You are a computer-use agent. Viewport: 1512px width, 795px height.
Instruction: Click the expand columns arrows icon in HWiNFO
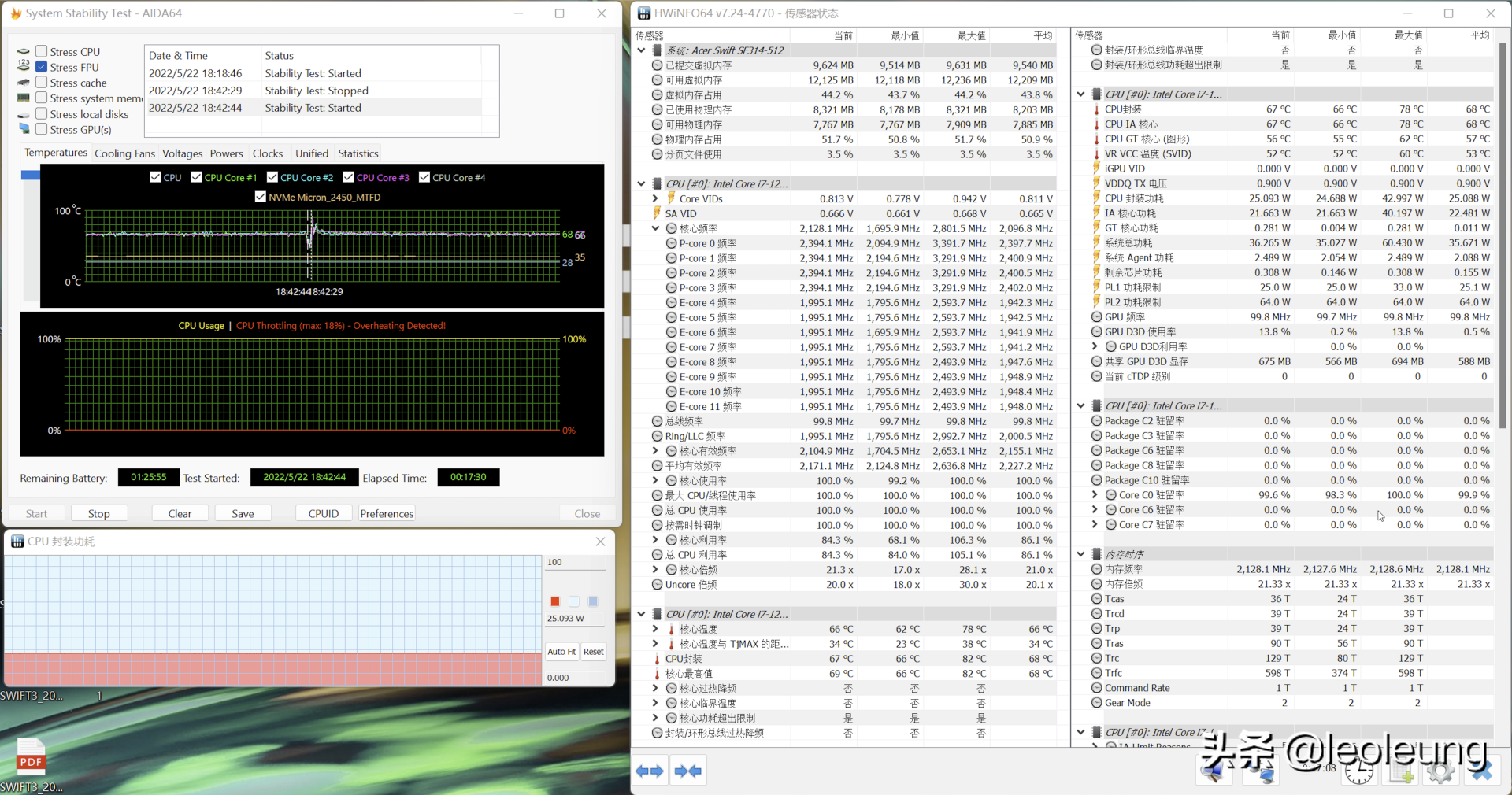[650, 771]
